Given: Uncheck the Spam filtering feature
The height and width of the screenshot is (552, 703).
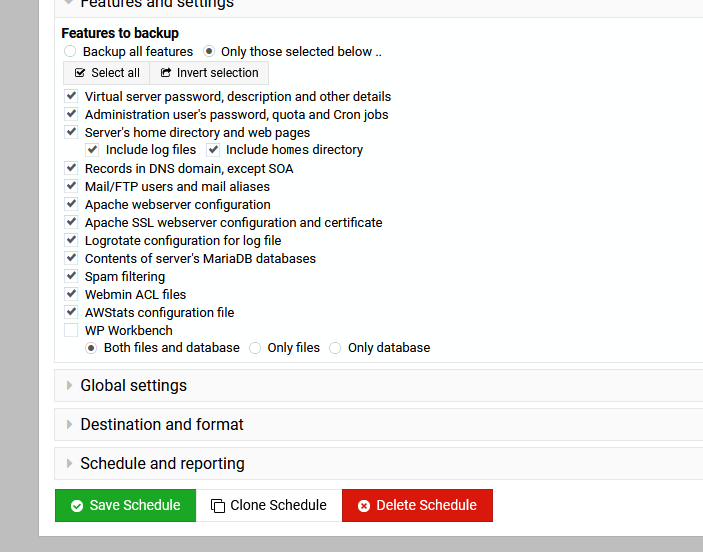Looking at the screenshot, I should 71,276.
